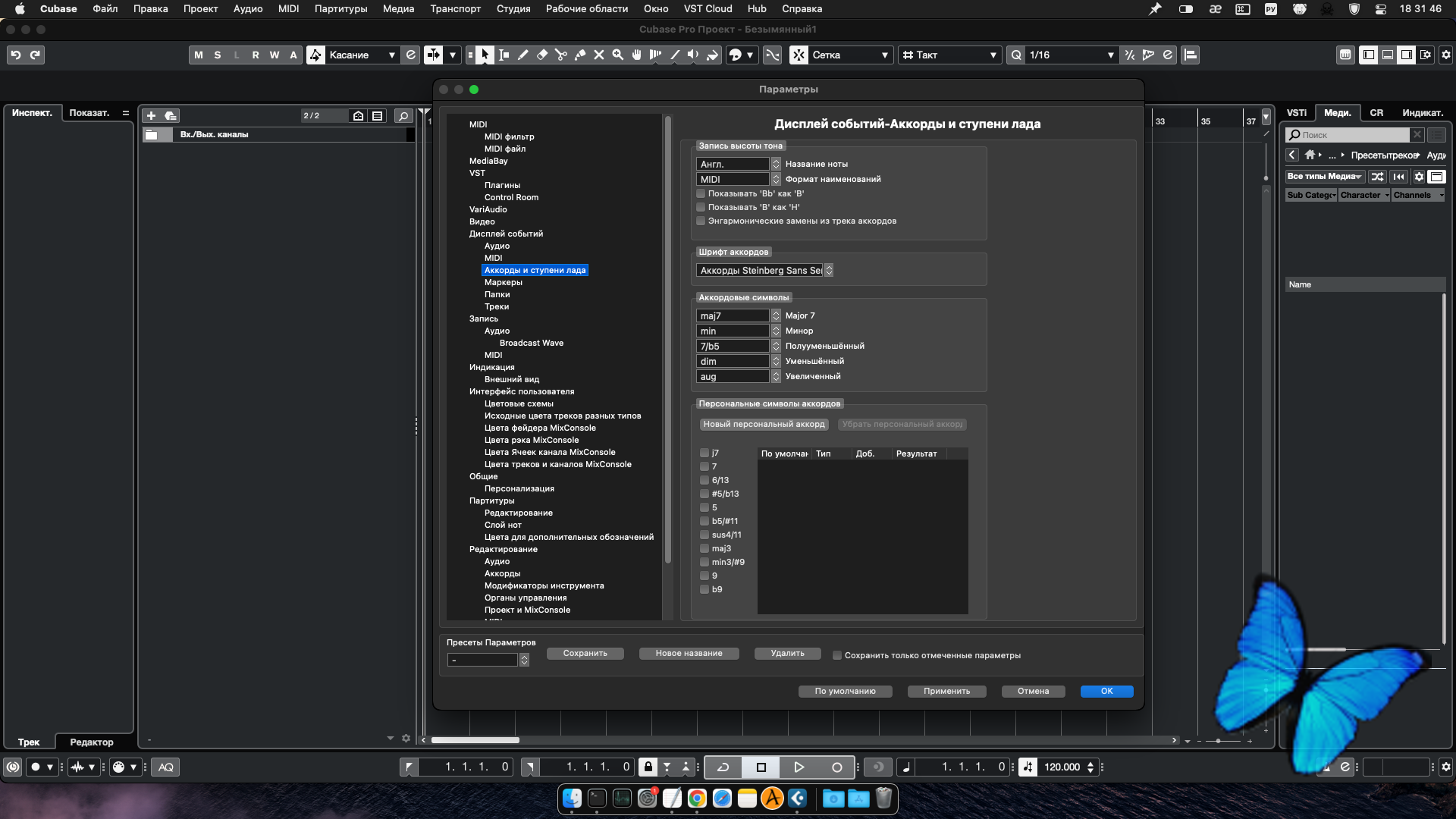Viewport: 1456px width, 819px height.
Task: Select the Split scissors tool
Action: coord(561,55)
